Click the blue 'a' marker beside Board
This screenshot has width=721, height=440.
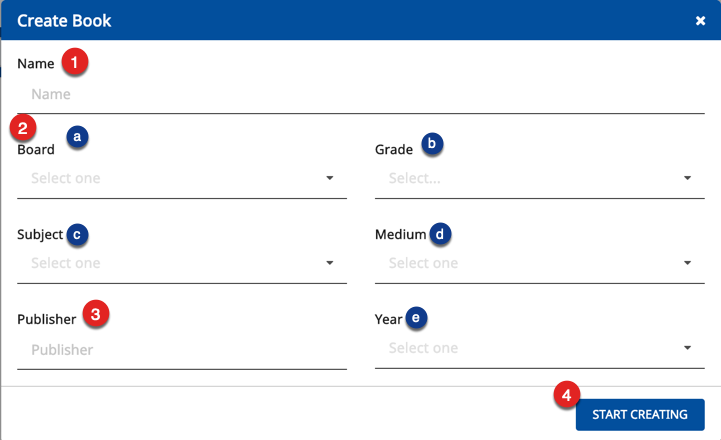coord(77,136)
